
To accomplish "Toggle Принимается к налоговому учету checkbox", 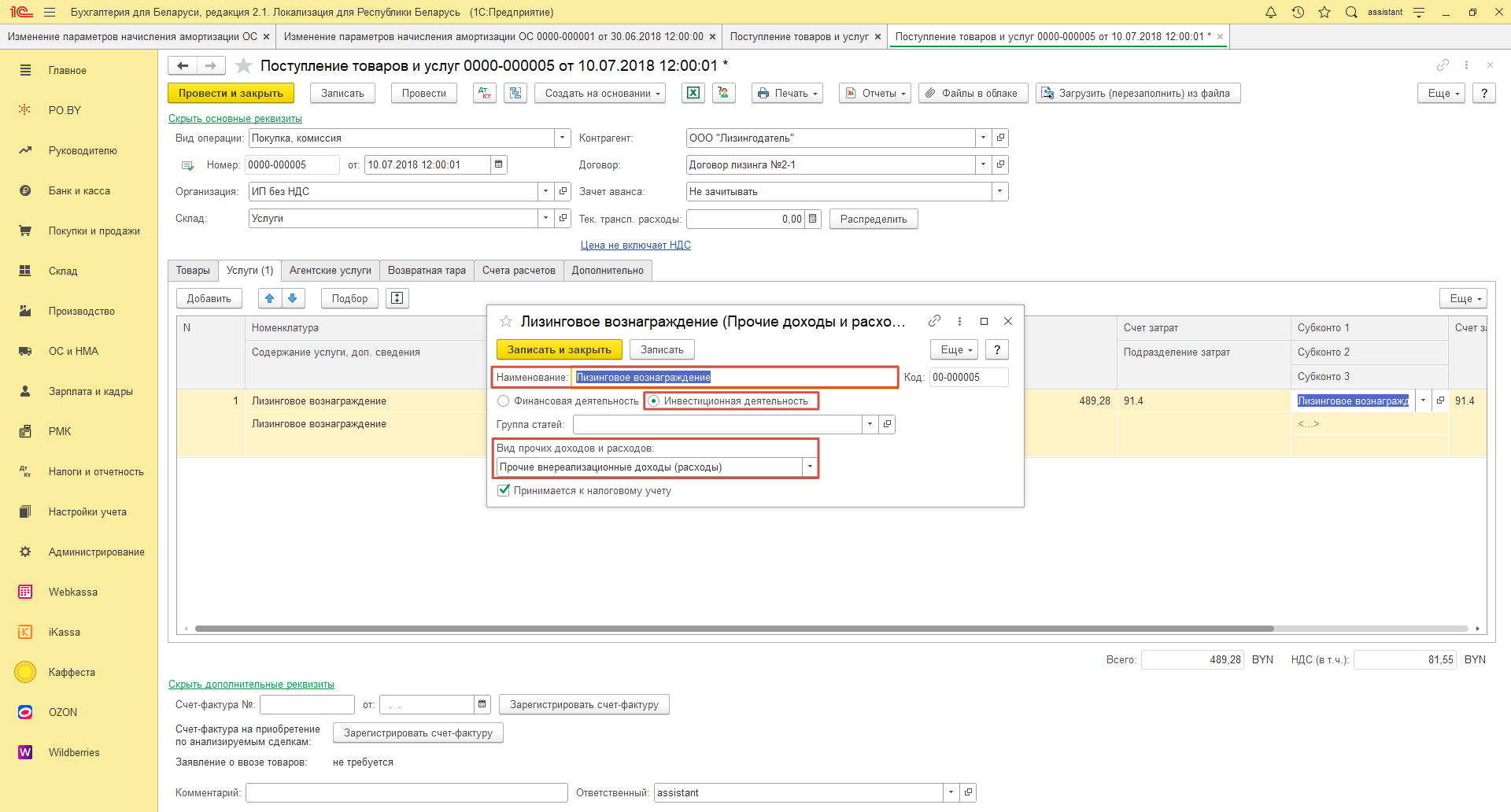I will [x=504, y=490].
